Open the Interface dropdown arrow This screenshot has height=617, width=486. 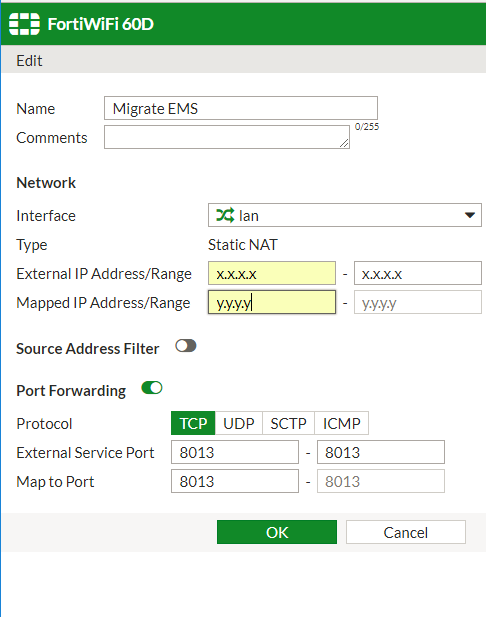pos(469,215)
